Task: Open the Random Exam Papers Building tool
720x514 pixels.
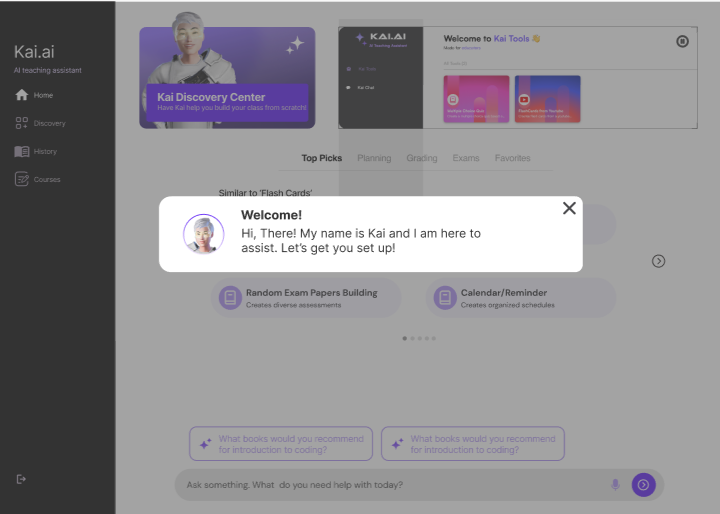Action: [306, 298]
